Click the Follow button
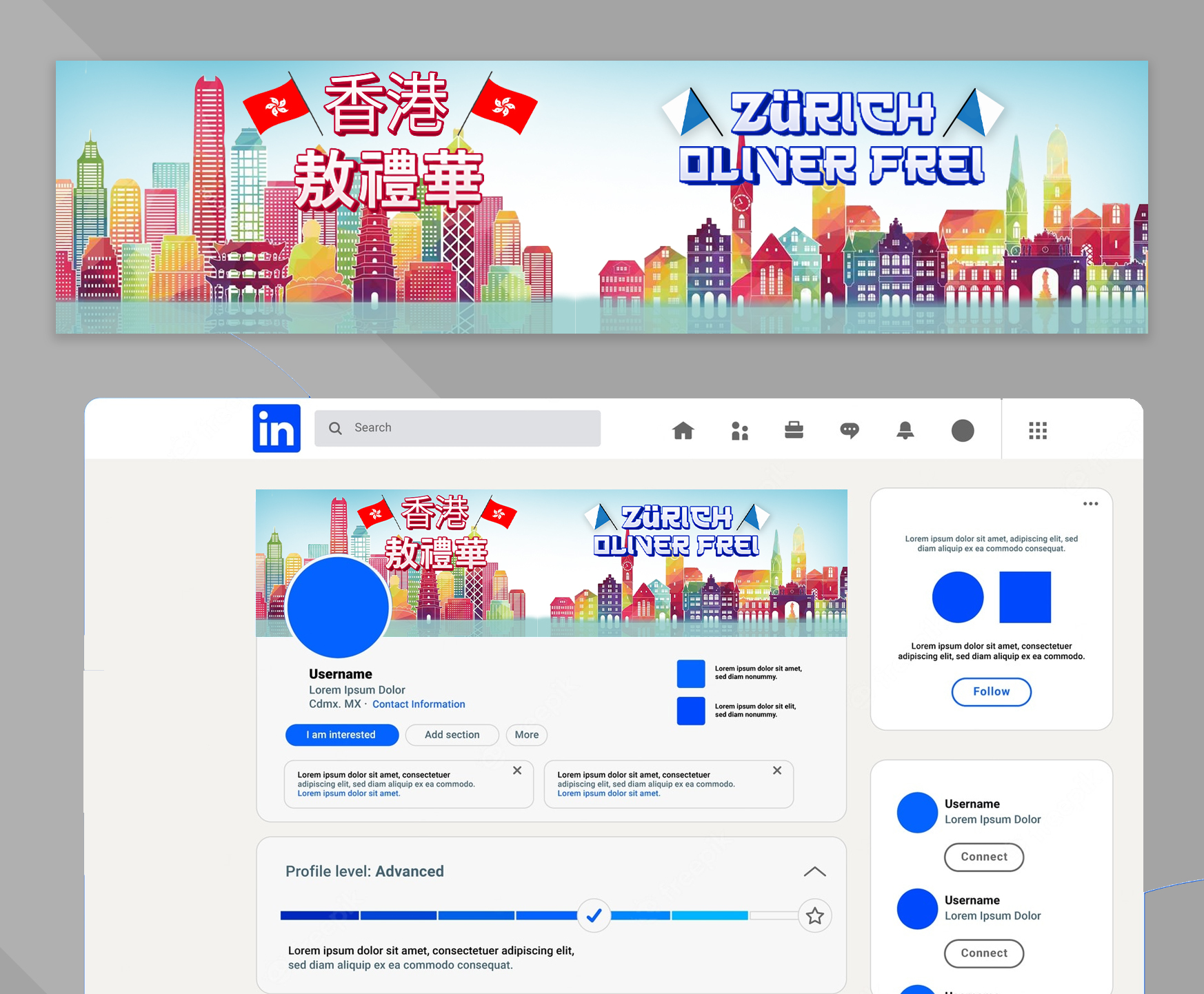The image size is (1204, 994). click(x=992, y=692)
